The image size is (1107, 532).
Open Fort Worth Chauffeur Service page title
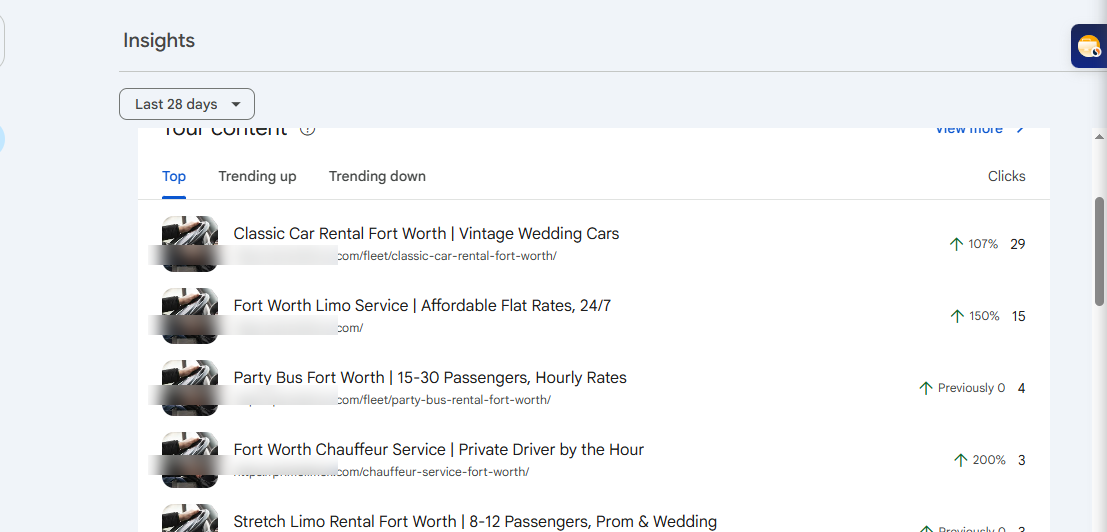click(x=438, y=449)
